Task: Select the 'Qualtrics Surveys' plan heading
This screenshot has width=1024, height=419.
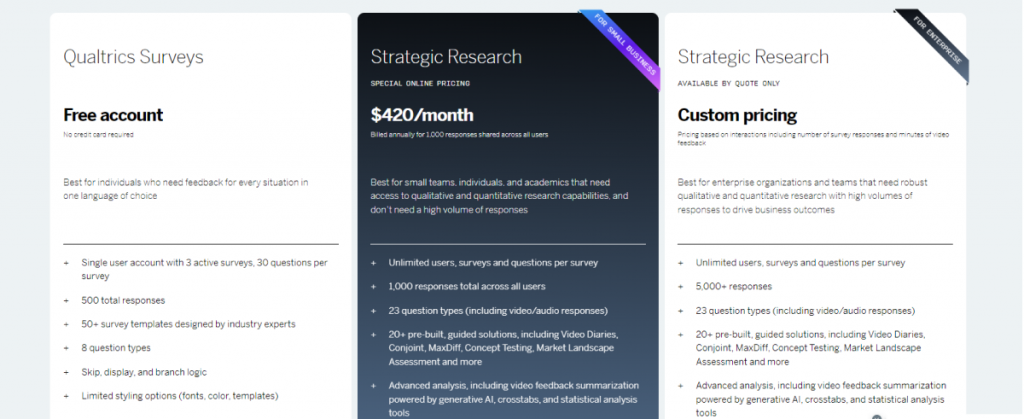Action: [133, 57]
